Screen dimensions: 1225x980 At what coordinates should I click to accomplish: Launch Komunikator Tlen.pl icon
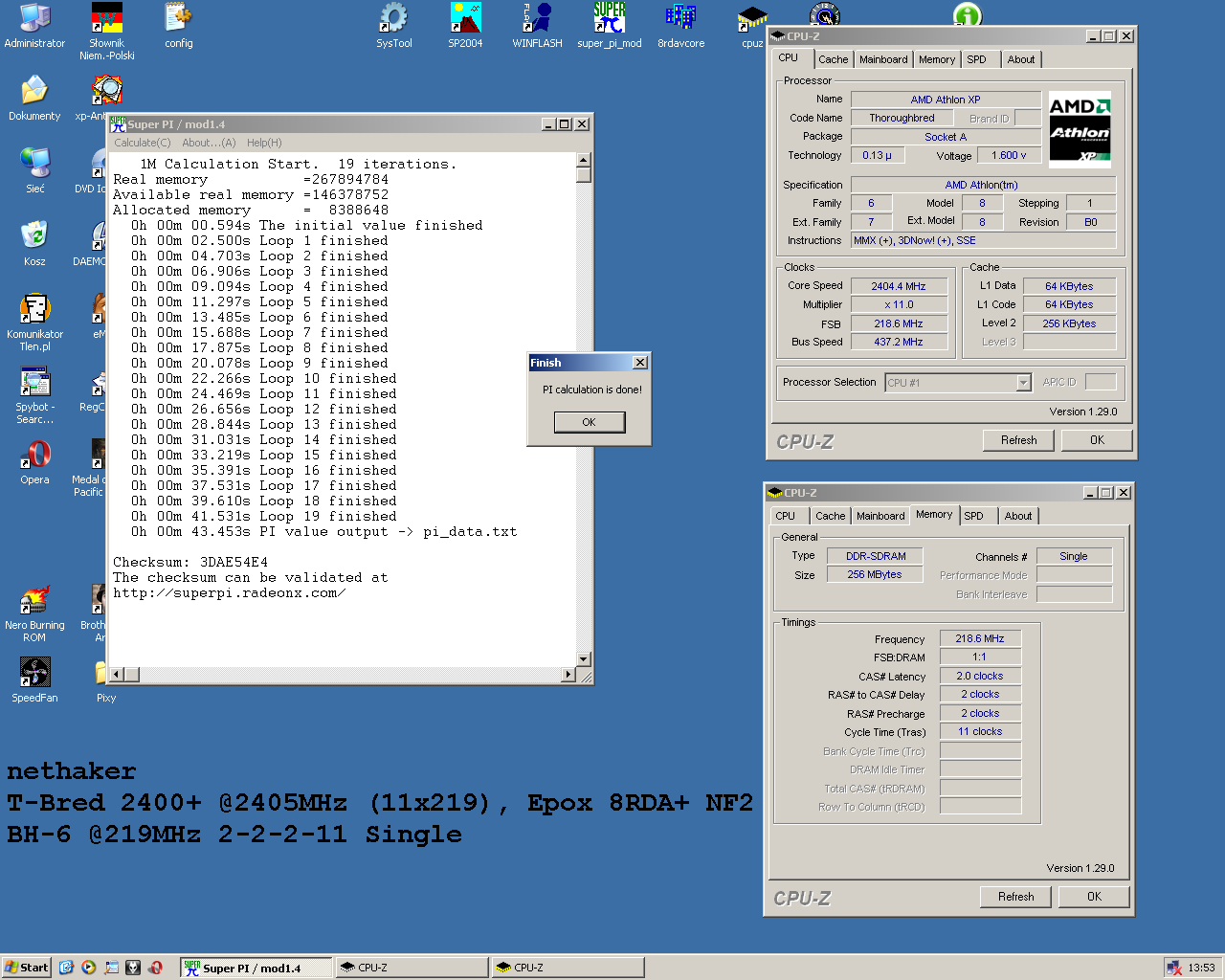(x=34, y=323)
